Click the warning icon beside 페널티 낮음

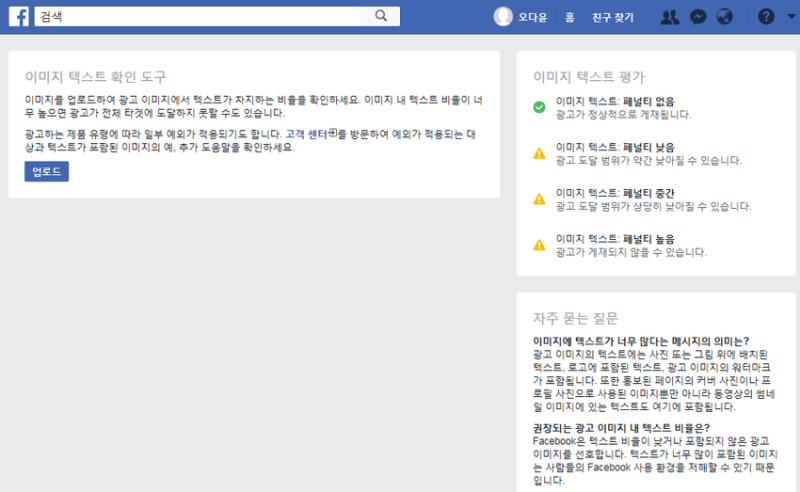tap(539, 153)
